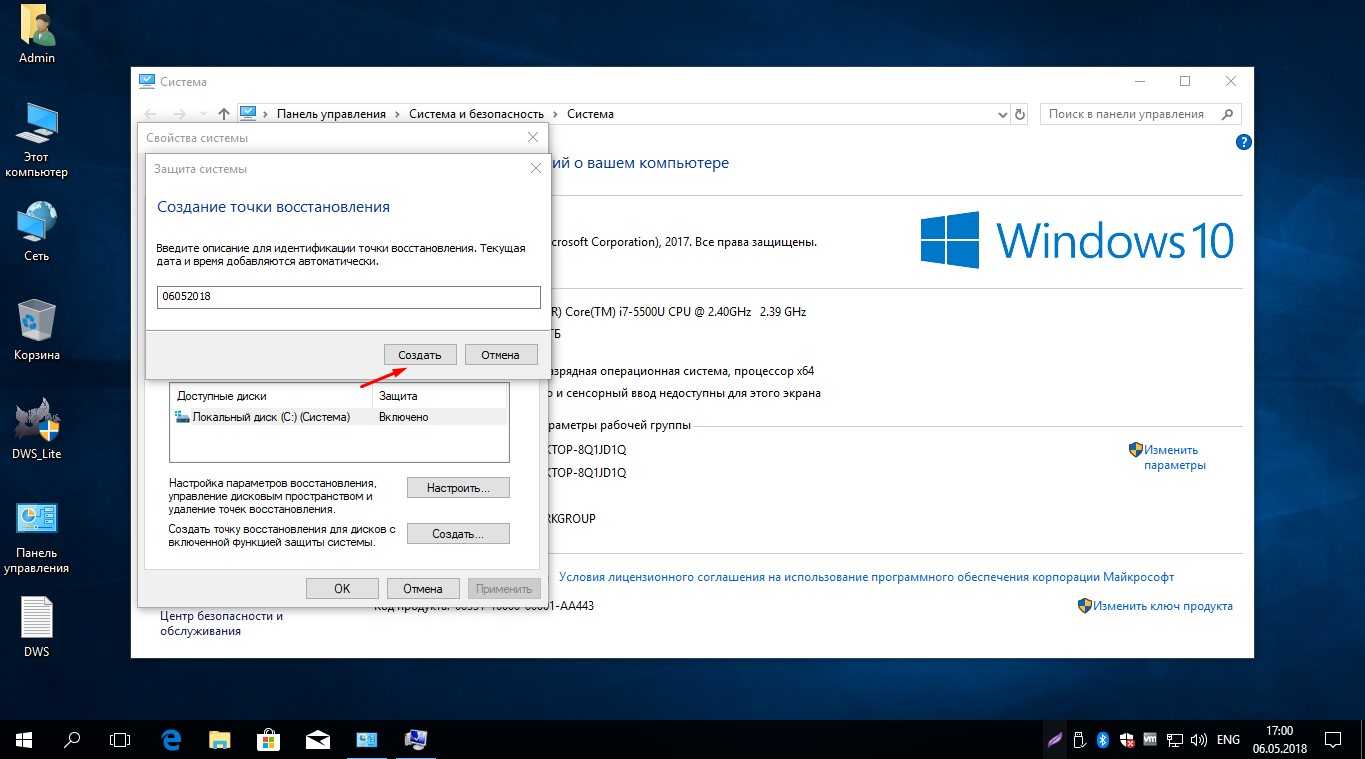The image size is (1365, 759).
Task: Click Отмена in the Защита системы dialog
Action: [500, 355]
